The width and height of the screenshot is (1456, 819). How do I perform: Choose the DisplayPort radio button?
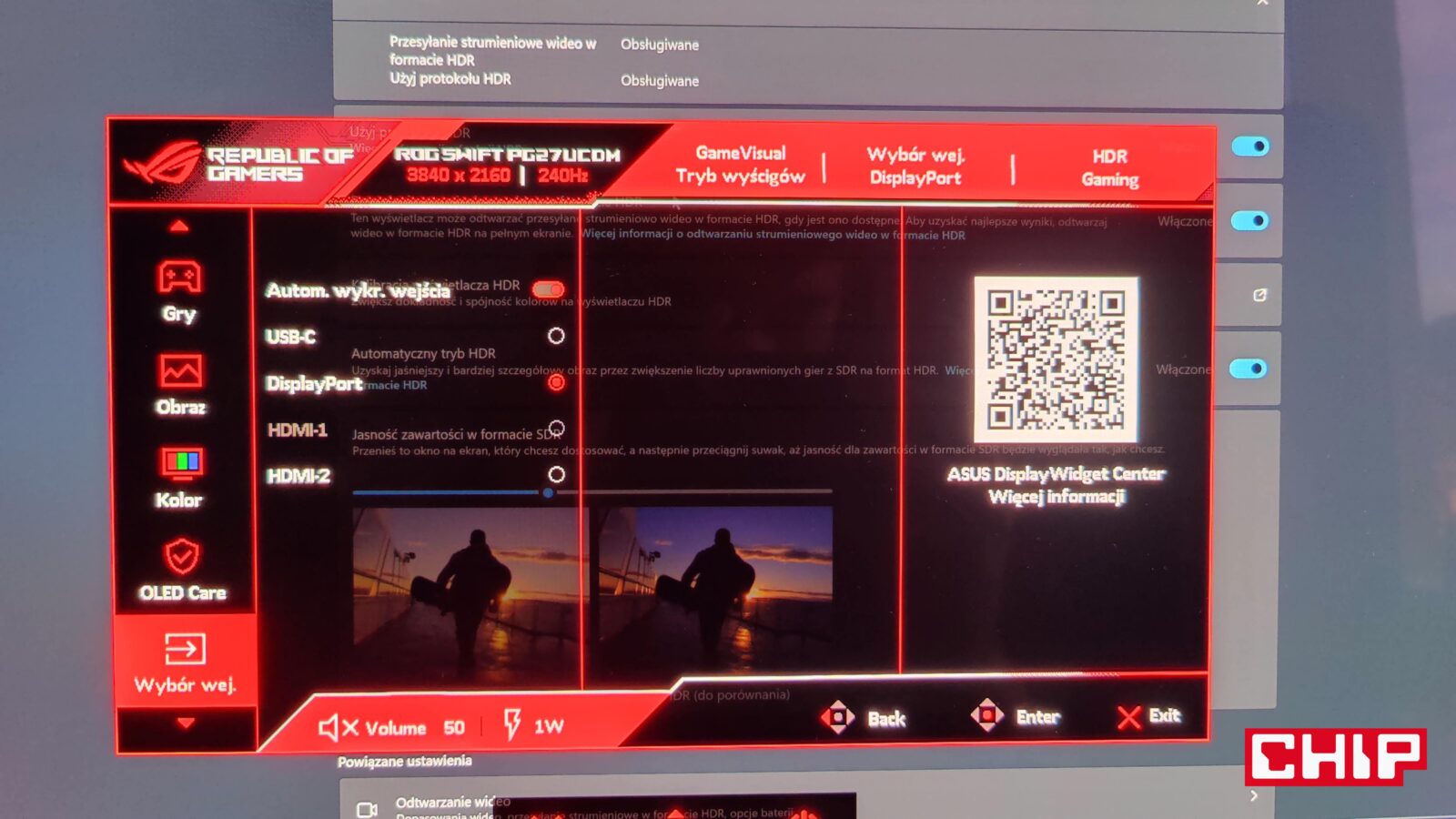(556, 383)
